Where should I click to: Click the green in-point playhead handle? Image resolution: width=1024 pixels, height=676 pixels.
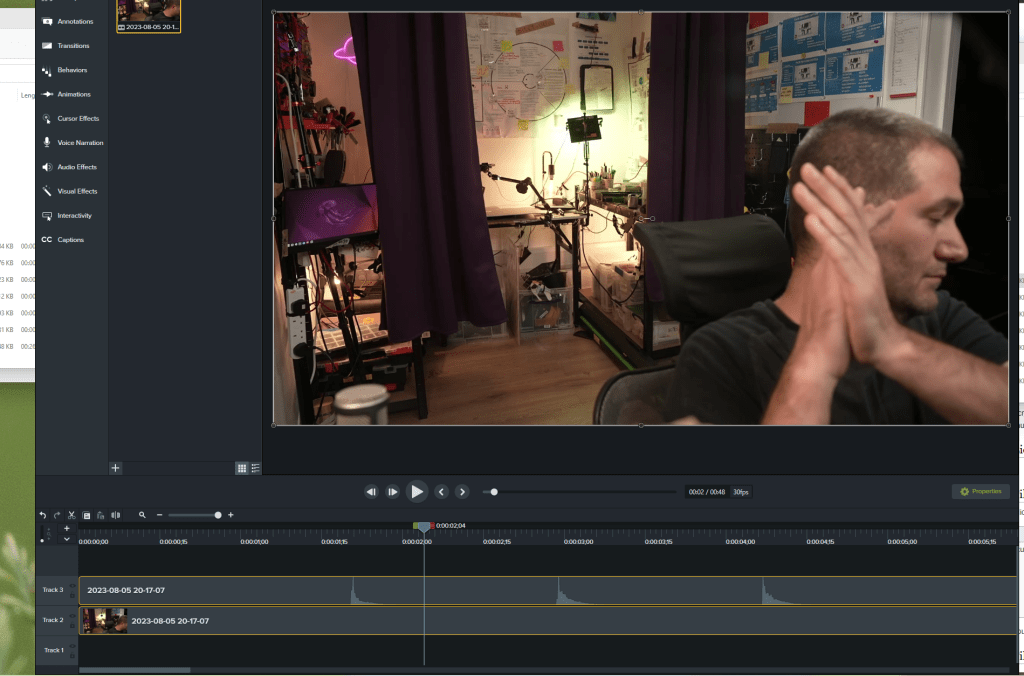coord(416,526)
